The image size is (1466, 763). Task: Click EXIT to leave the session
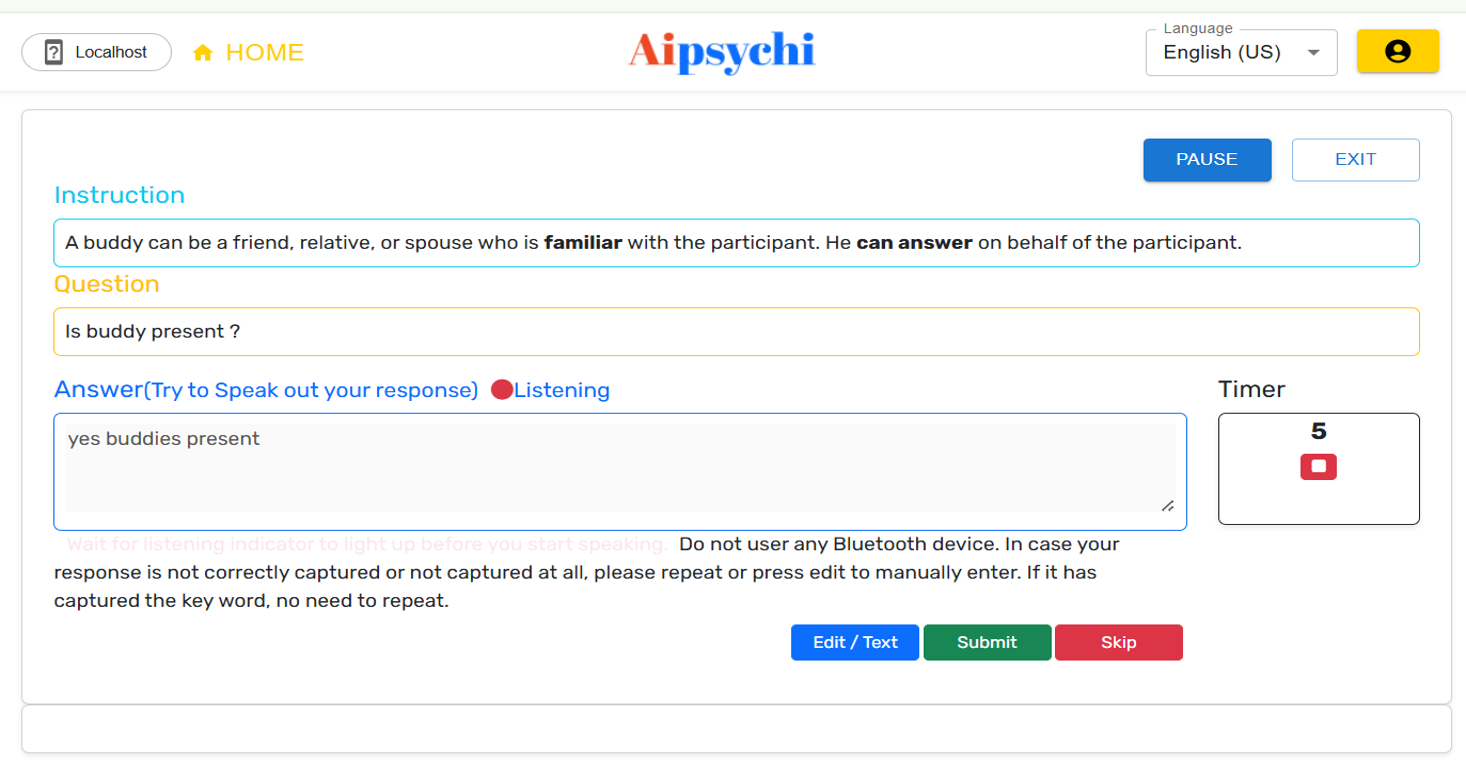click(x=1355, y=159)
